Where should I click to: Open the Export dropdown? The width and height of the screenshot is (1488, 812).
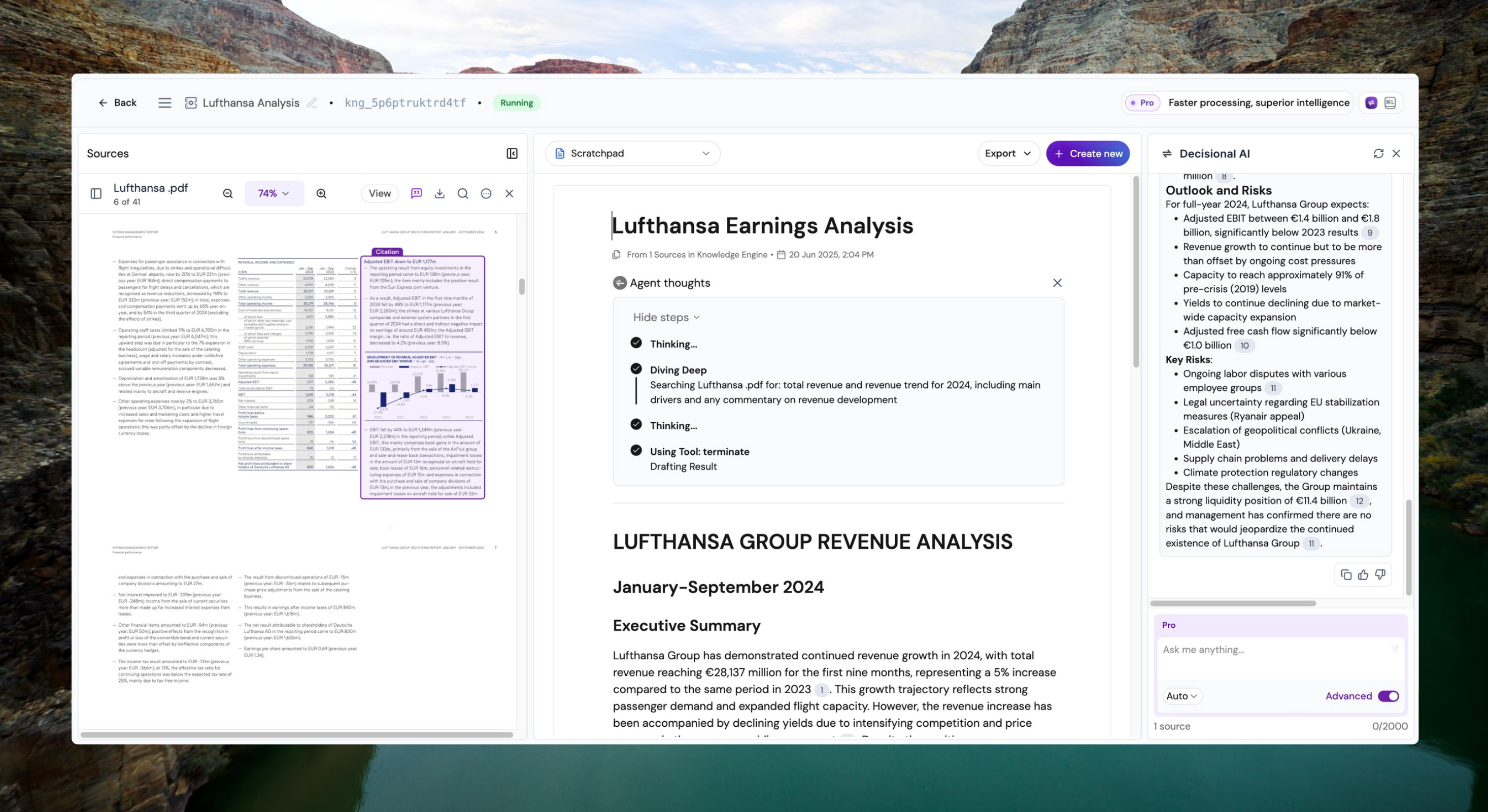tap(1008, 154)
